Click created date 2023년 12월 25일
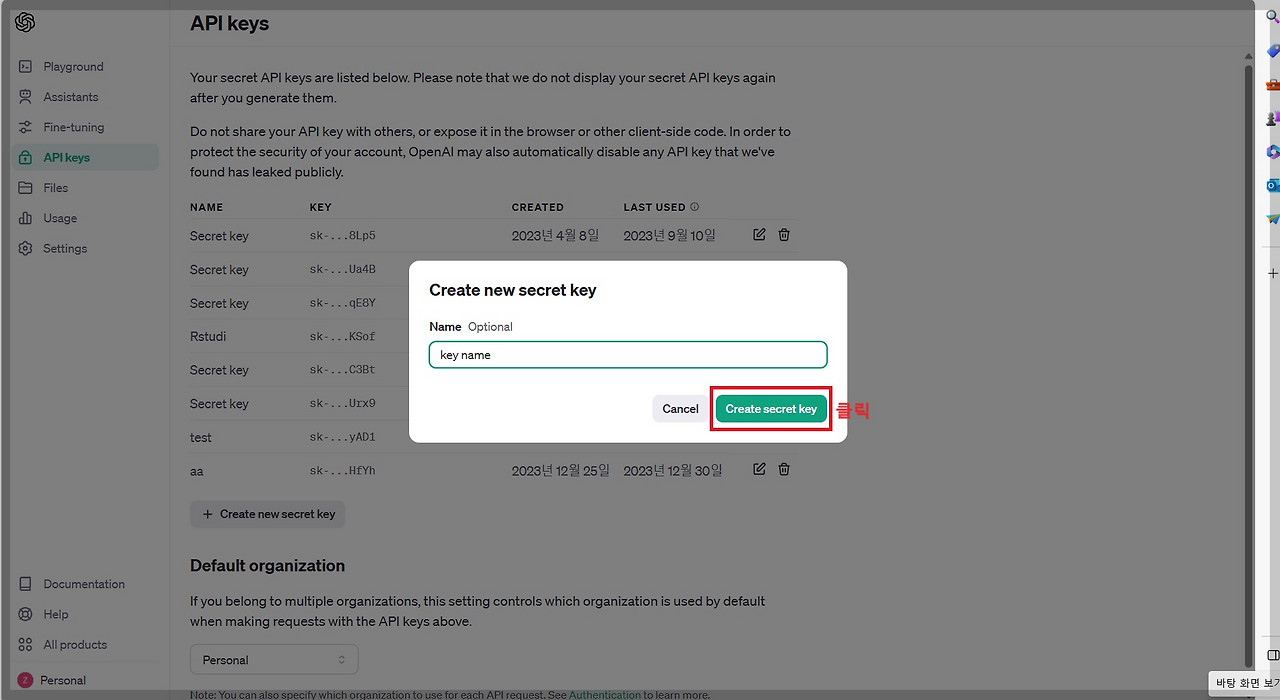The height and width of the screenshot is (700, 1280). [x=561, y=470]
